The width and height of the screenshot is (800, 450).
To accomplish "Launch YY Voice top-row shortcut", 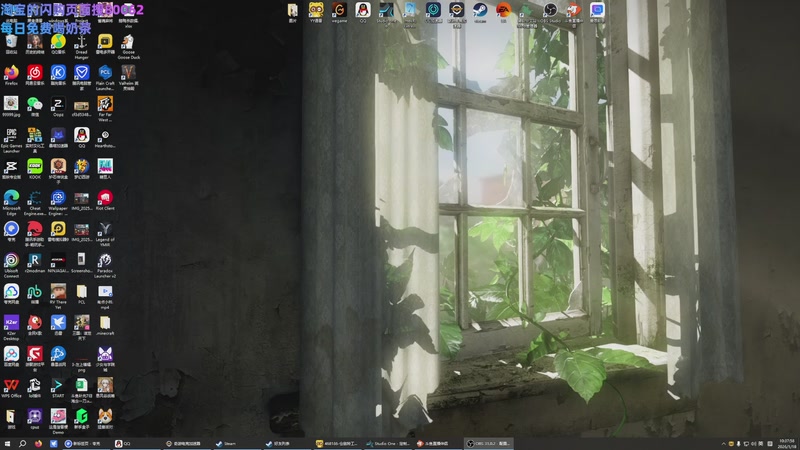I will (x=316, y=11).
